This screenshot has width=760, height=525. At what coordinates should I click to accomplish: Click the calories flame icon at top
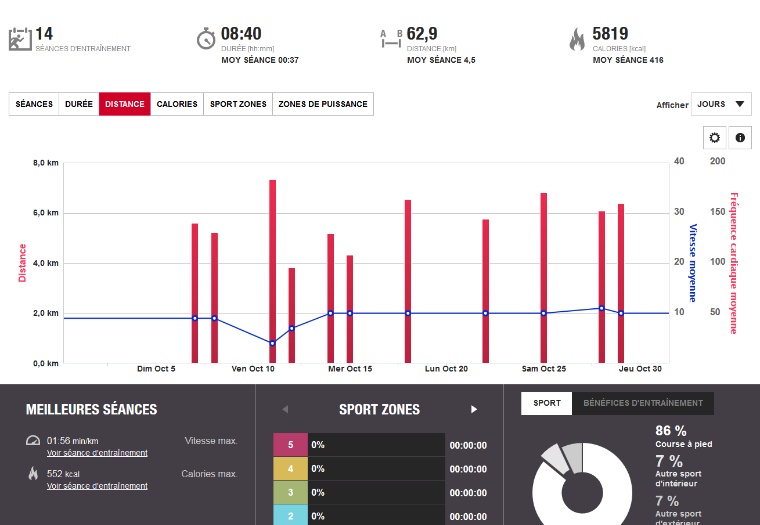pos(577,39)
